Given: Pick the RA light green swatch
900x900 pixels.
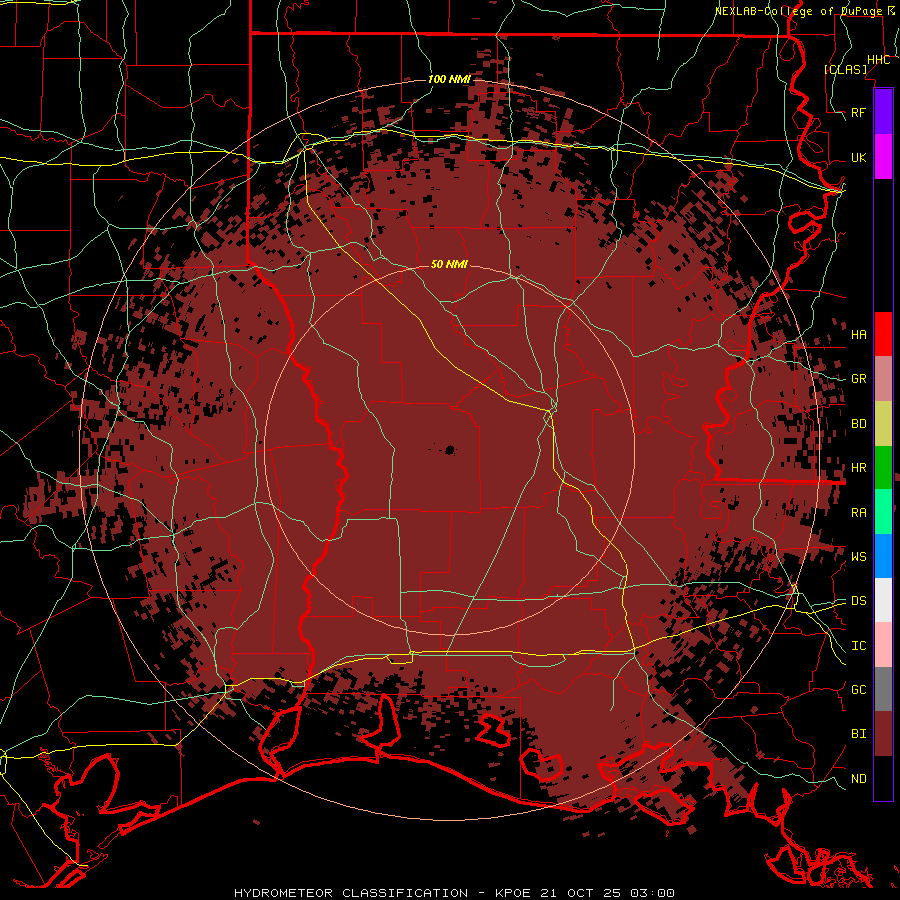Looking at the screenshot, I should pyautogui.click(x=883, y=512).
